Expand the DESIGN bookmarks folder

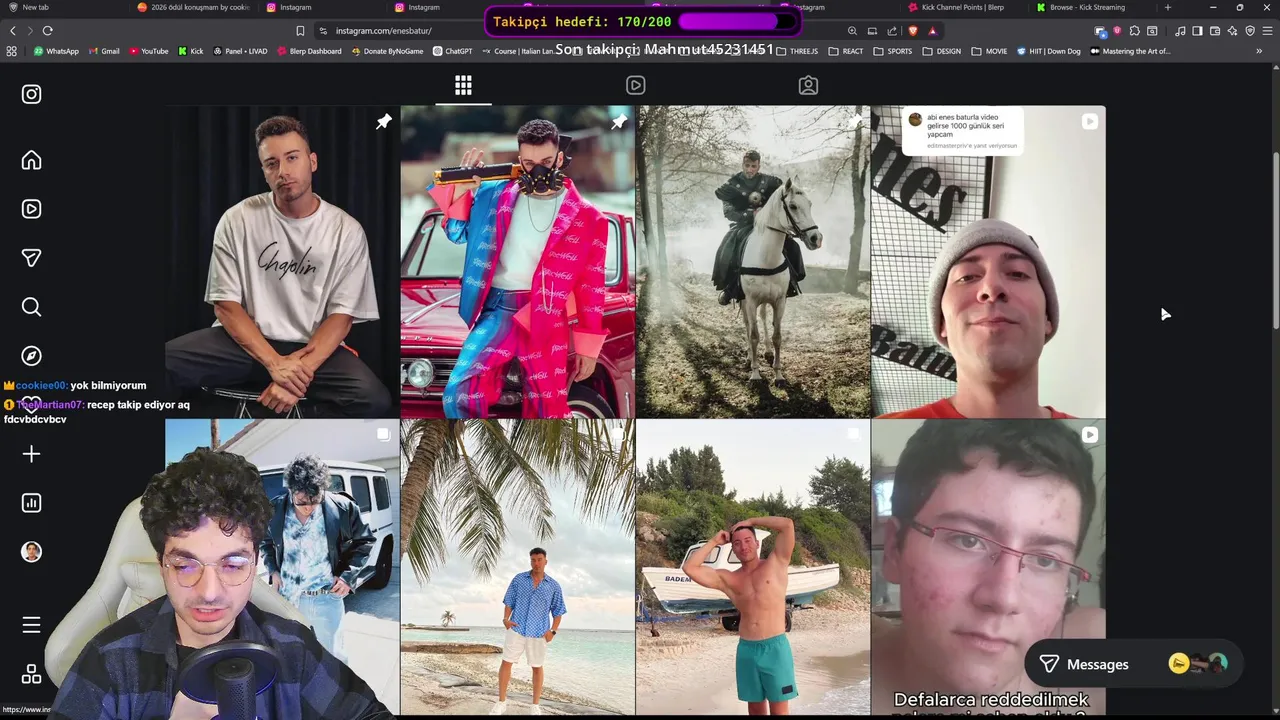[x=942, y=51]
